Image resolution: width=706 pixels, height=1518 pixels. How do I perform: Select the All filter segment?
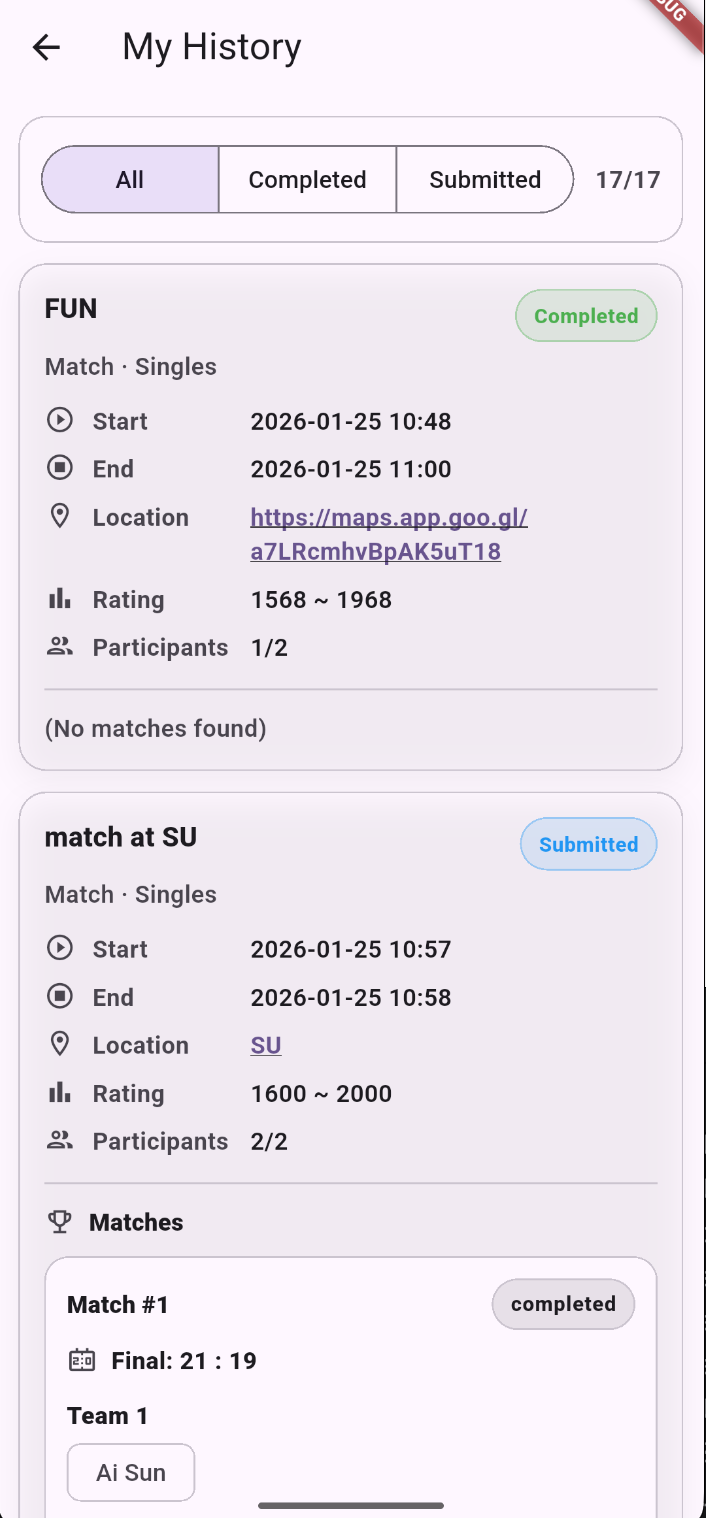(130, 180)
